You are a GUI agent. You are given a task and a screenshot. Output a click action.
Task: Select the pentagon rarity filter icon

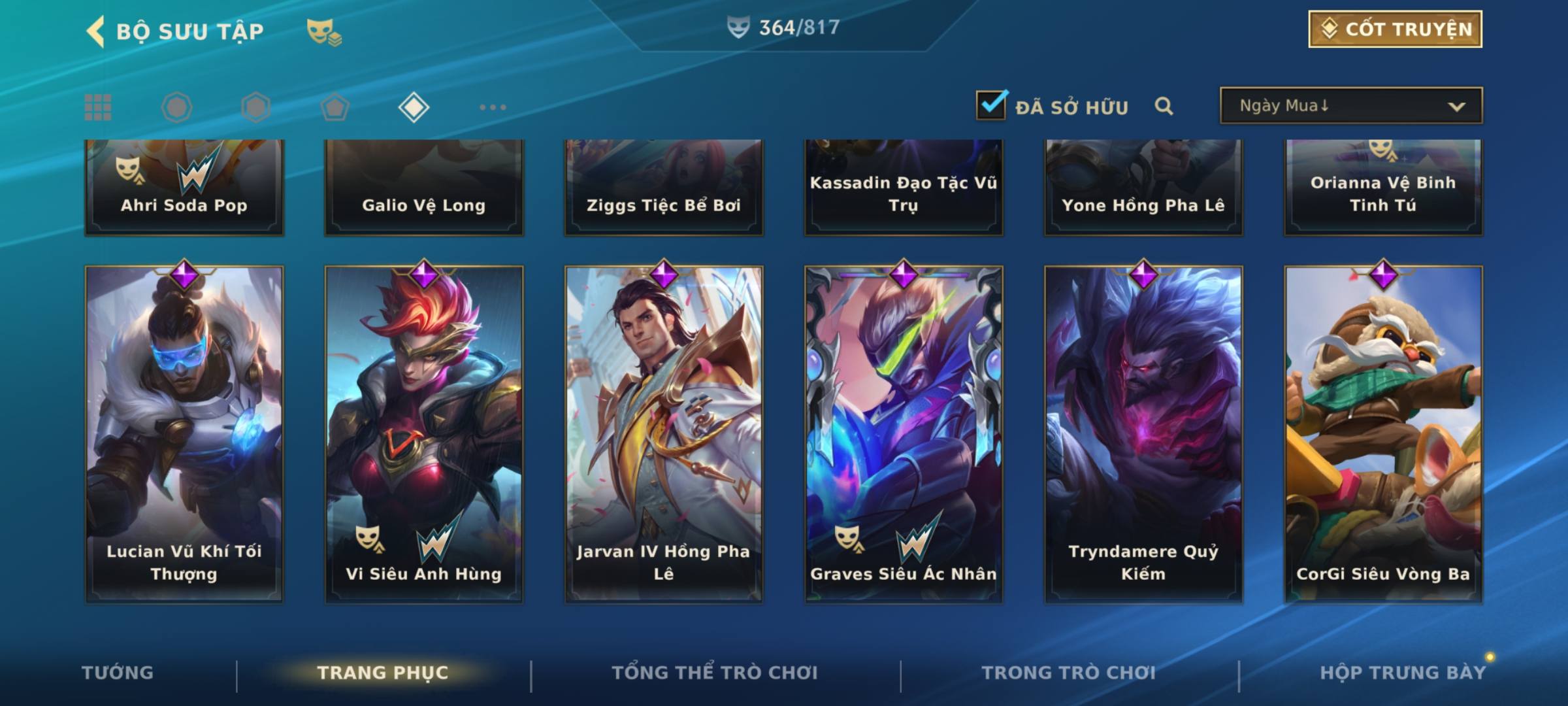point(335,107)
